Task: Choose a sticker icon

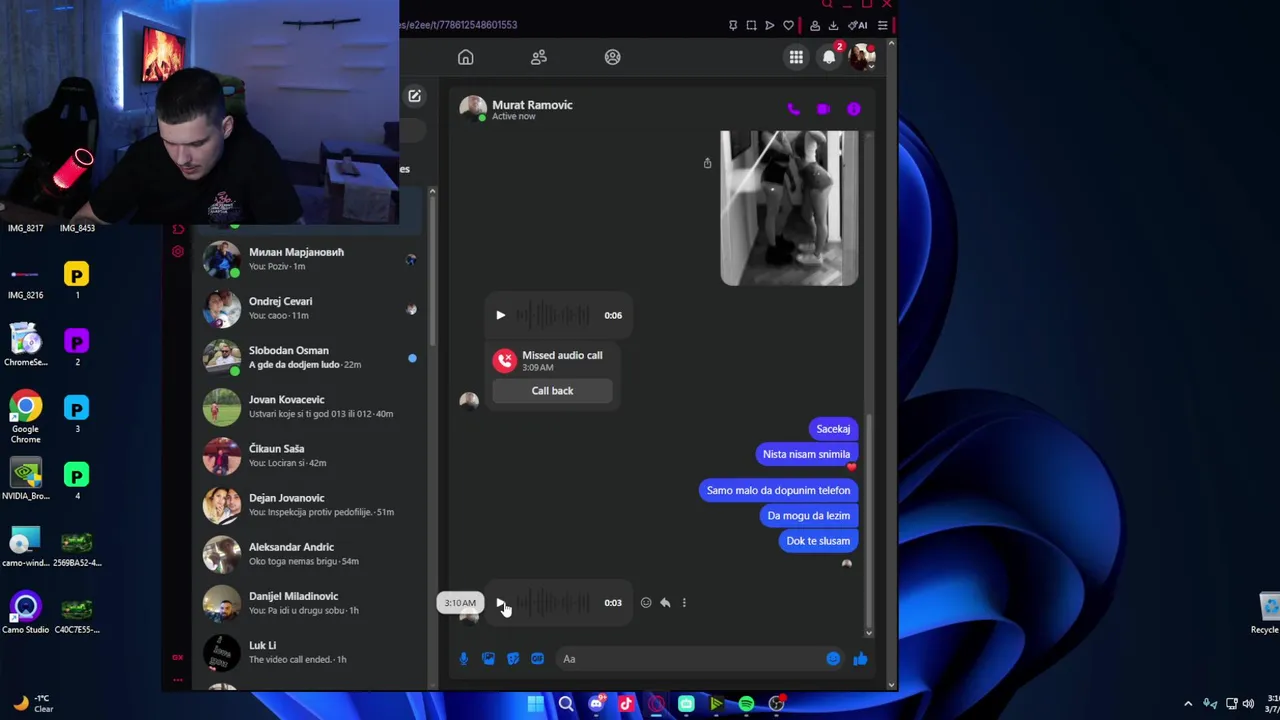Action: (513, 659)
